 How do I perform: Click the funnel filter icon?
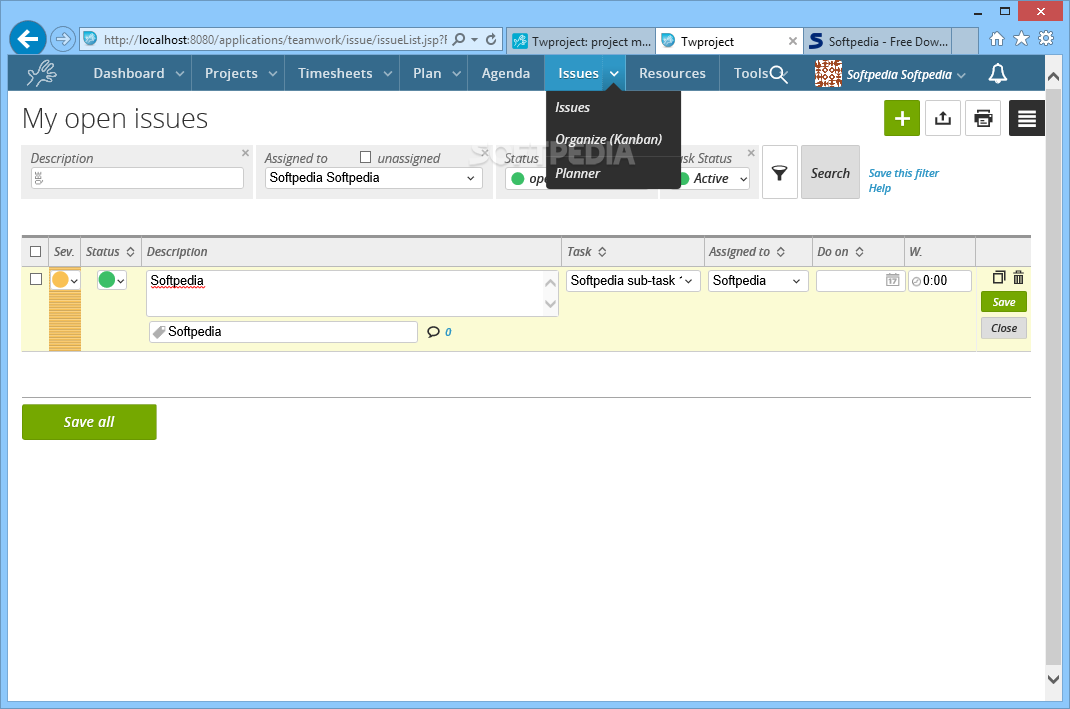coord(779,173)
